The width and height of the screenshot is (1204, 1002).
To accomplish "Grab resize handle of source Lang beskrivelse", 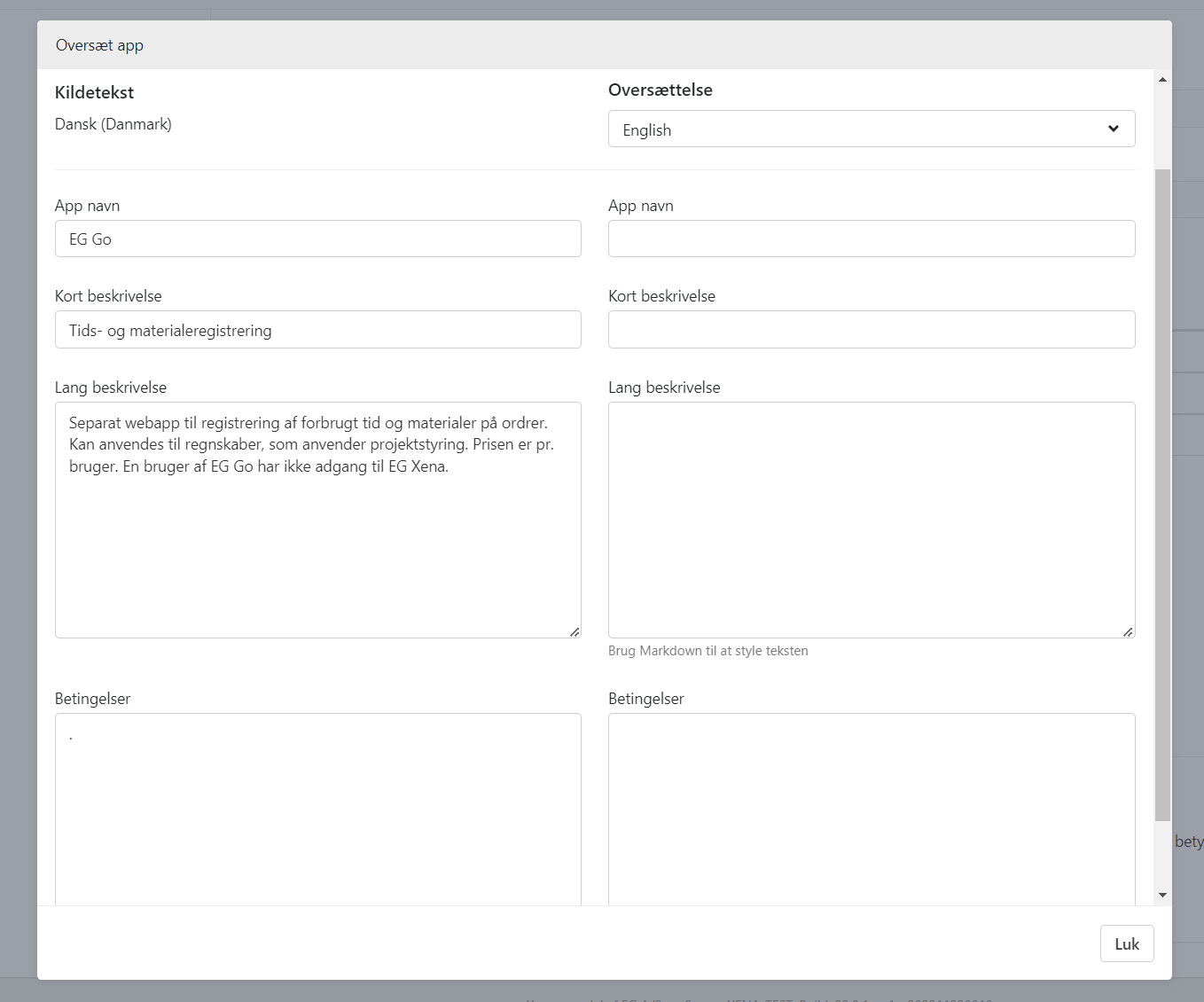I will pos(575,631).
